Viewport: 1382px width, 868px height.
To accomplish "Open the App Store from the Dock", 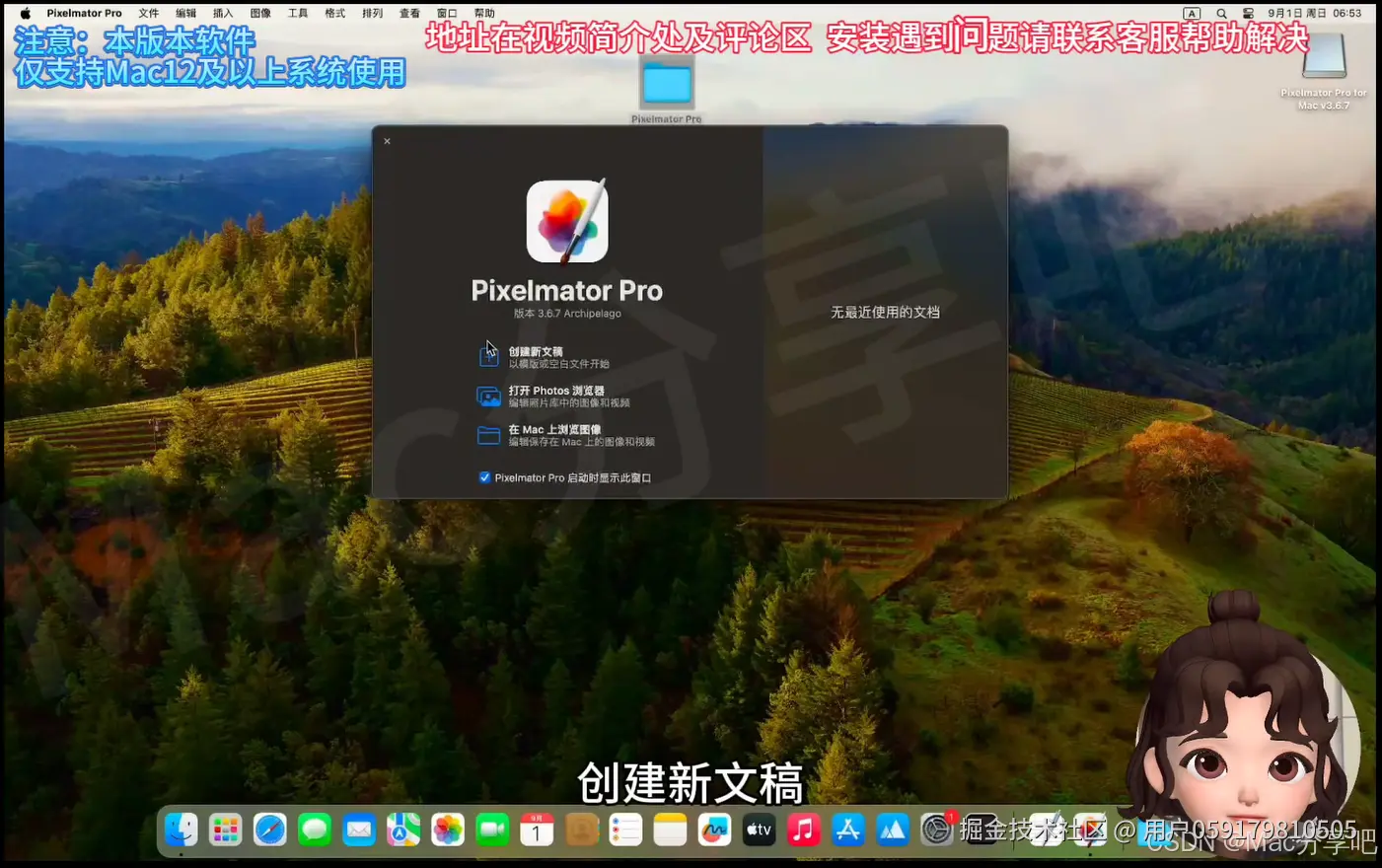I will coord(848,830).
